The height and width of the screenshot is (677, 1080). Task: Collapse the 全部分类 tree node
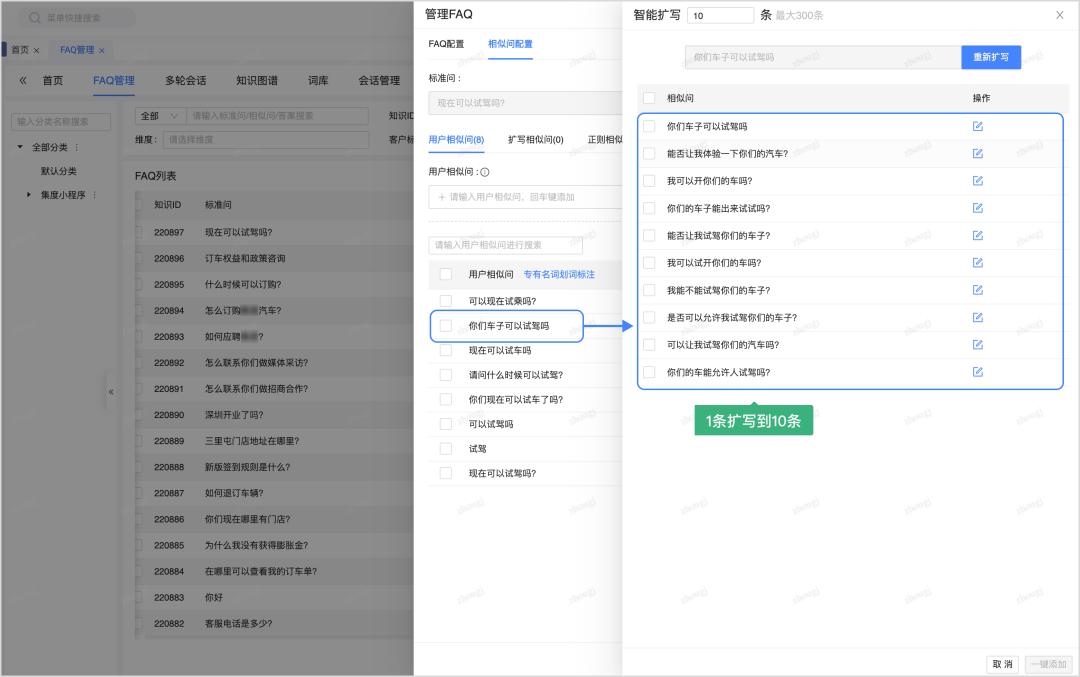pos(20,147)
